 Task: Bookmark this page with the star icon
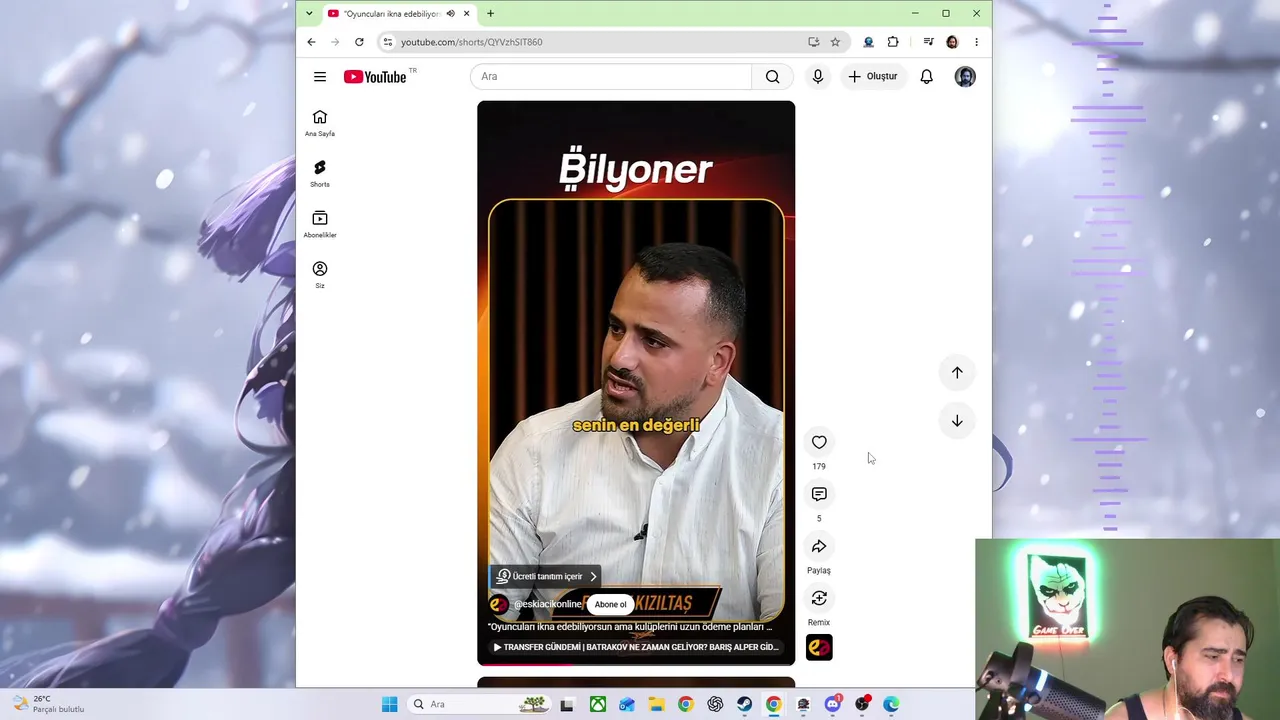click(x=835, y=42)
